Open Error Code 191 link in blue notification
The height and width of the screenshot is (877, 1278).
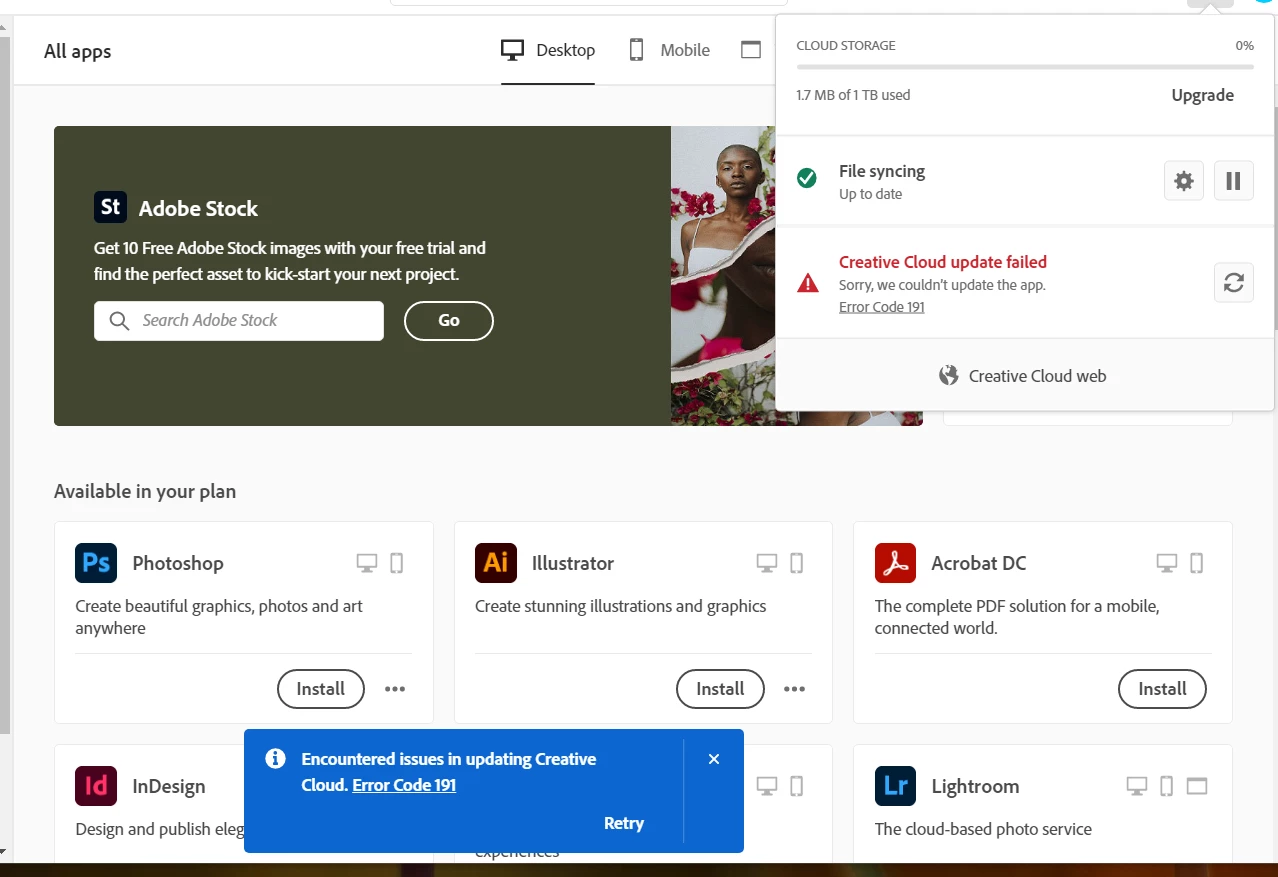point(404,785)
